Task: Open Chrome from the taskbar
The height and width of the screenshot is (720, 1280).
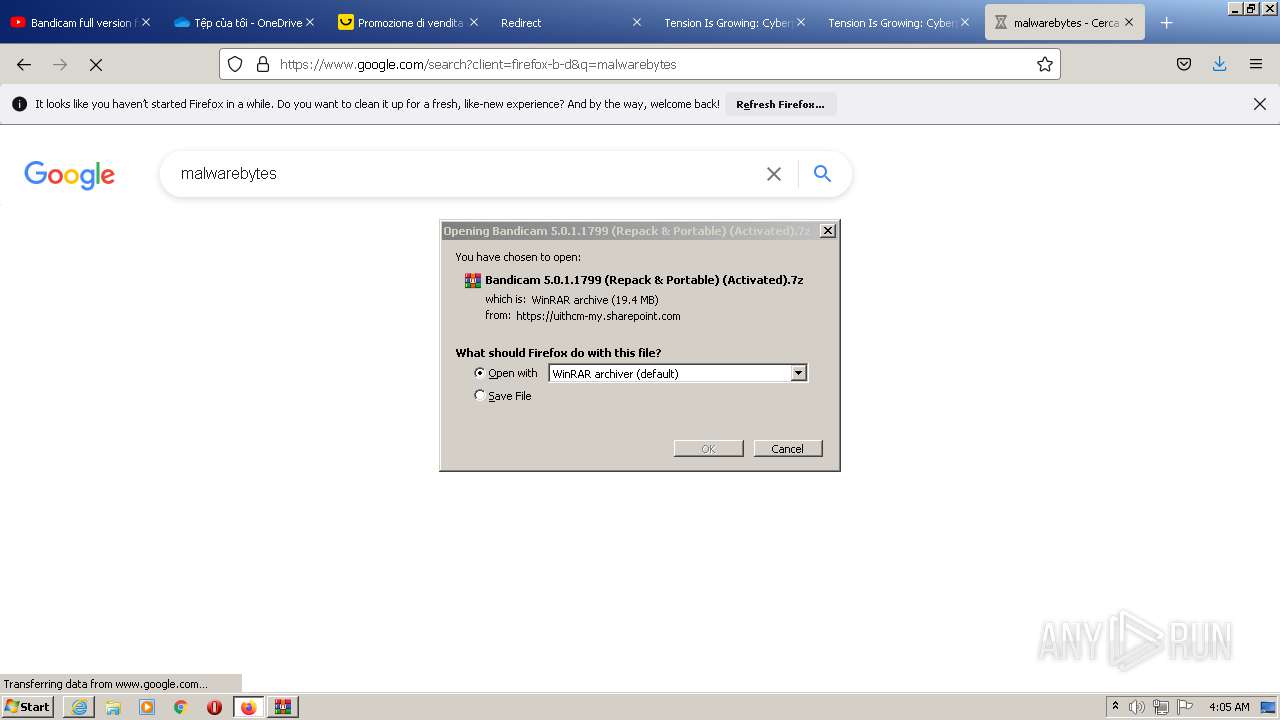Action: click(x=181, y=707)
